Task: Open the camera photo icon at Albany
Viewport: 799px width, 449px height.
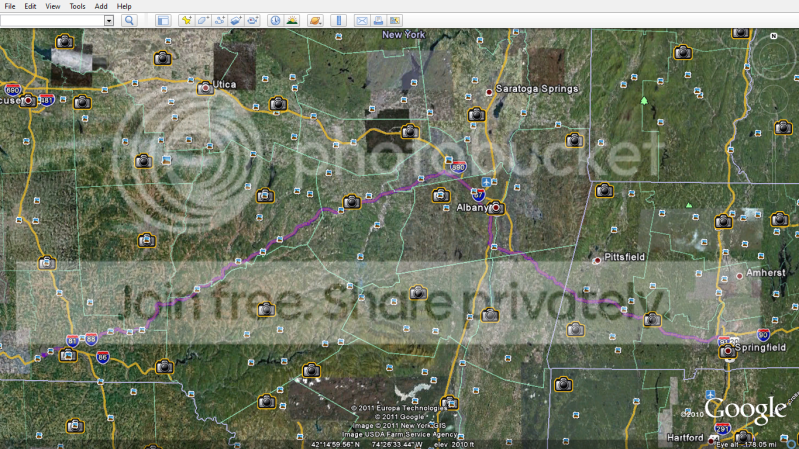Action: click(x=496, y=208)
